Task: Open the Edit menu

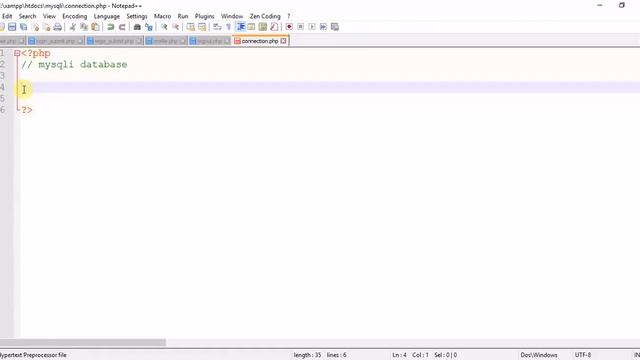Action: 7,16
